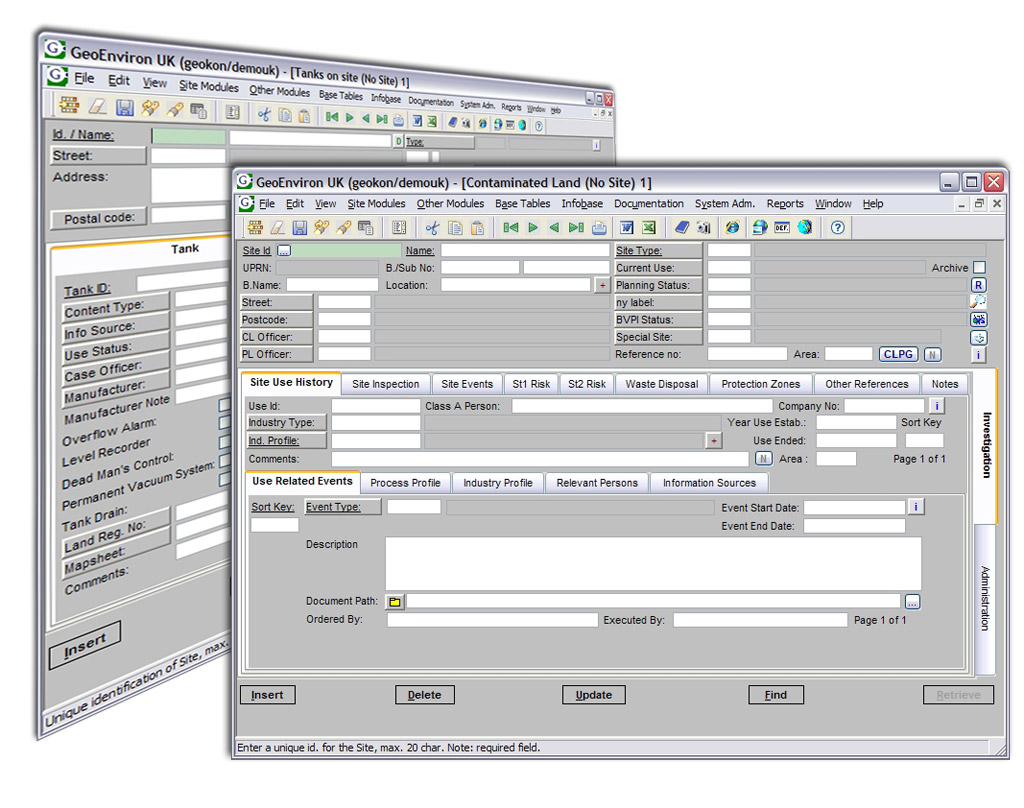Image resolution: width=1024 pixels, height=808 pixels.
Task: Click the CLPG button
Action: [x=898, y=354]
